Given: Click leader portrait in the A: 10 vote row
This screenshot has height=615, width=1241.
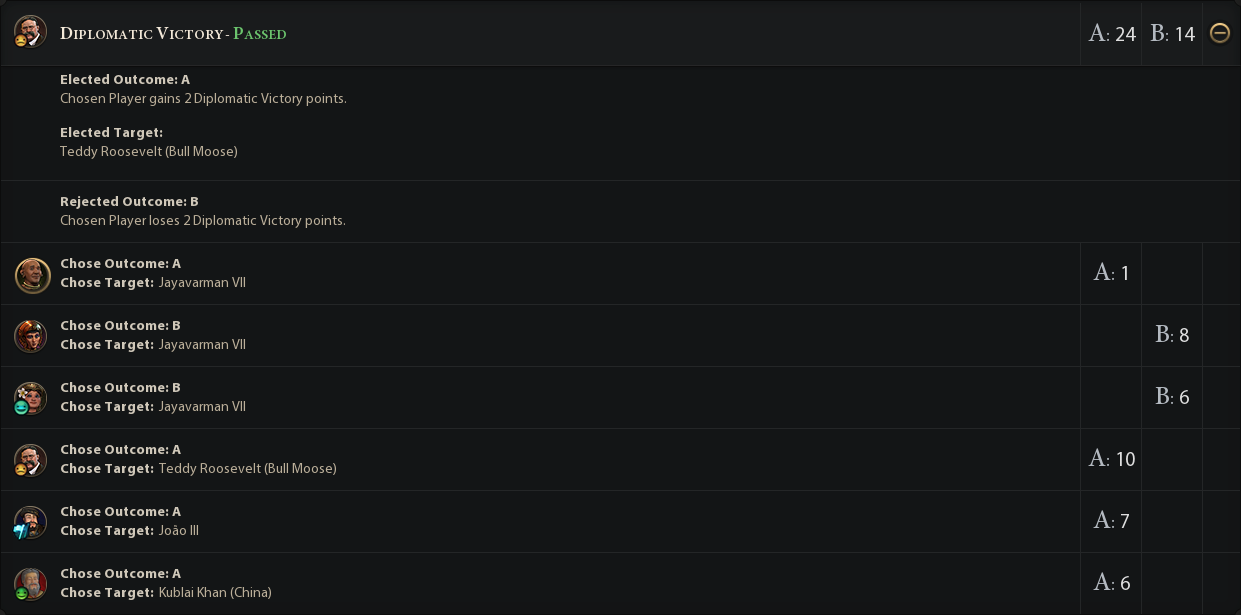Looking at the screenshot, I should (x=31, y=460).
